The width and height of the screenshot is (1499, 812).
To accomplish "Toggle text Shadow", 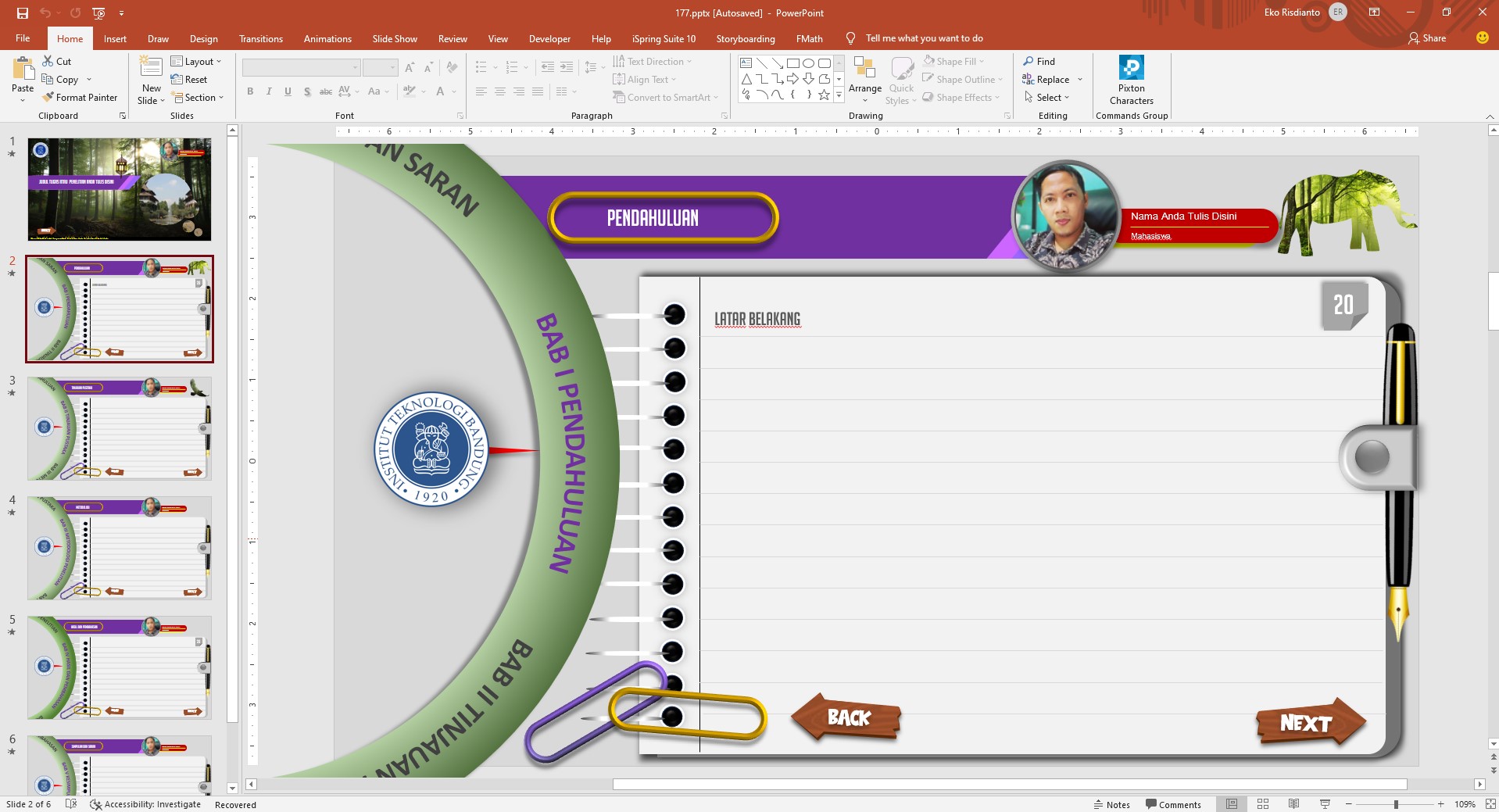I will click(x=307, y=91).
